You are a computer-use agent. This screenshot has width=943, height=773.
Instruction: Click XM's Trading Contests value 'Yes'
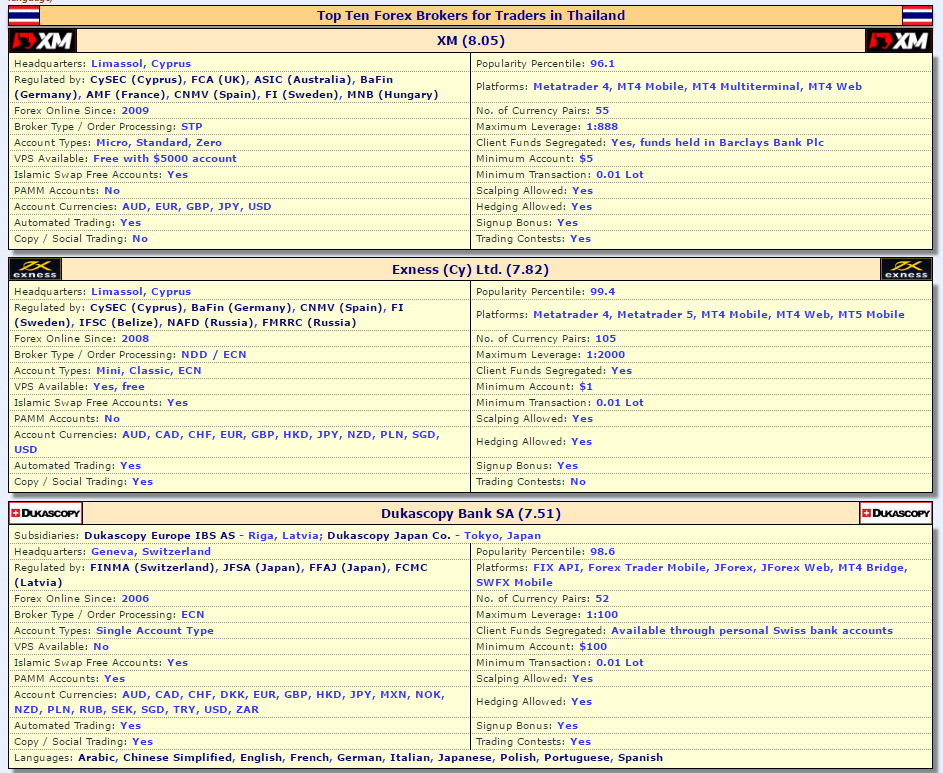(x=580, y=239)
